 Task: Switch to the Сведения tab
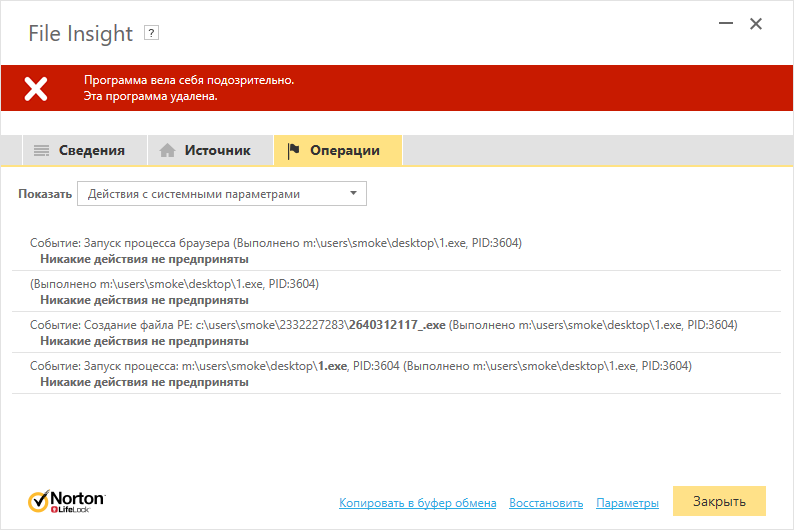coord(85,150)
